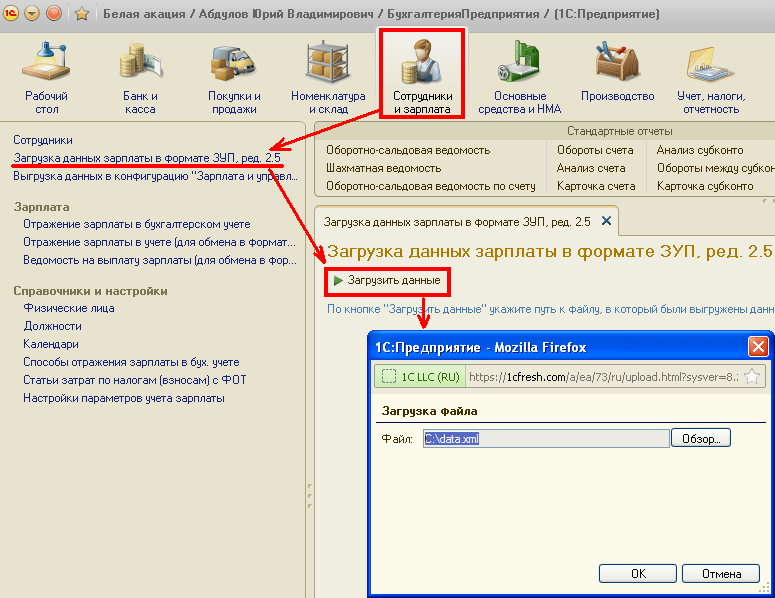The image size is (775, 598).
Task: Open Обороты между субконто report
Action: tap(716, 168)
